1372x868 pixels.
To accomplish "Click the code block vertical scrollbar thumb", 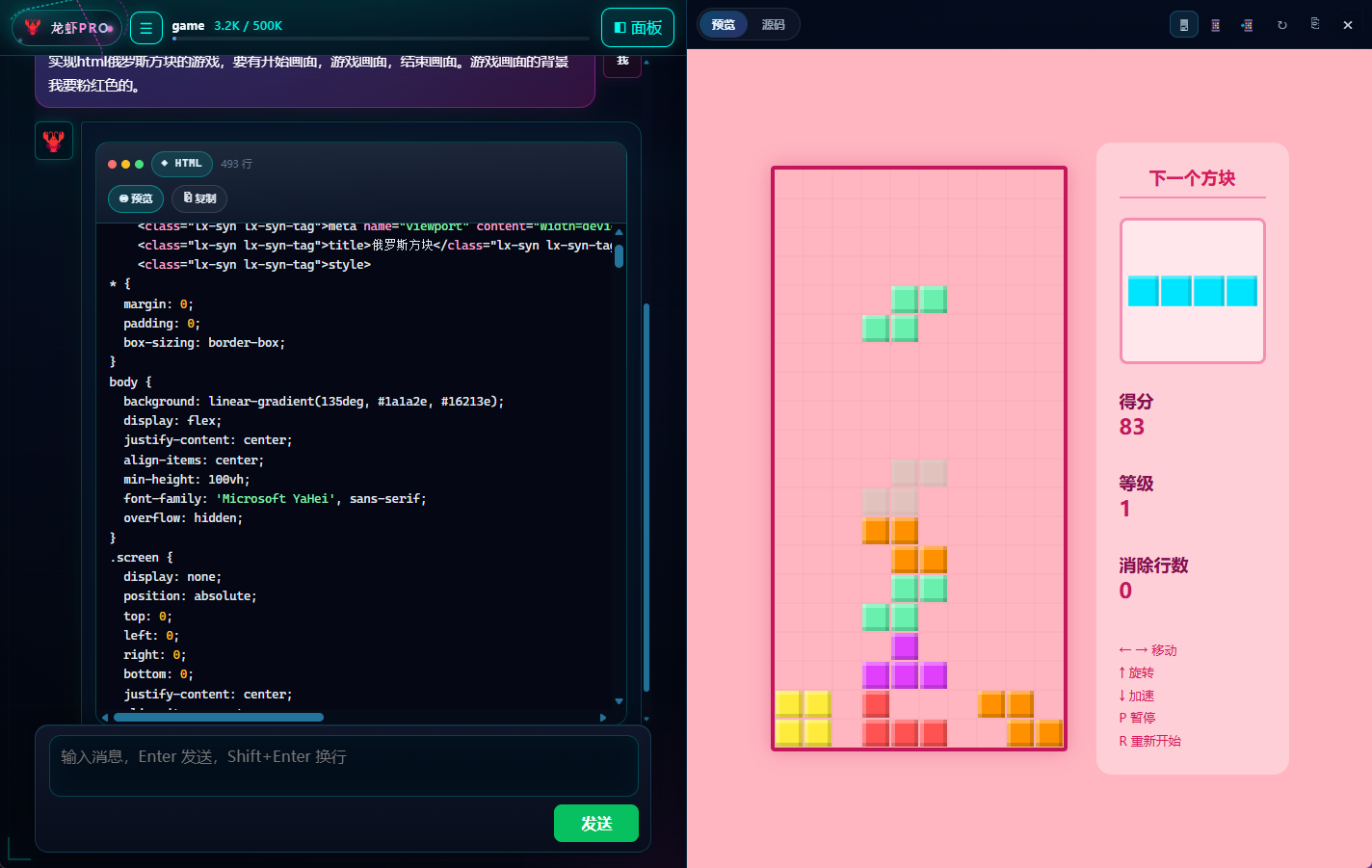I will click(619, 256).
